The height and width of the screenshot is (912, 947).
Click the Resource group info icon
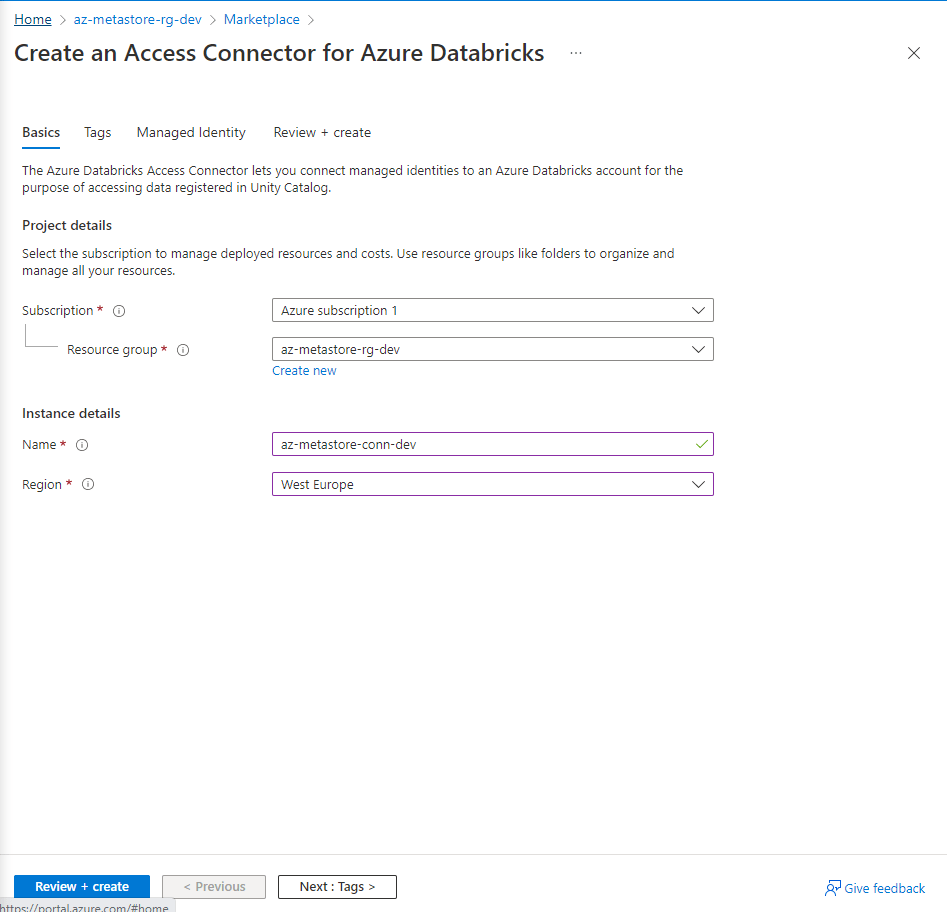tap(183, 350)
